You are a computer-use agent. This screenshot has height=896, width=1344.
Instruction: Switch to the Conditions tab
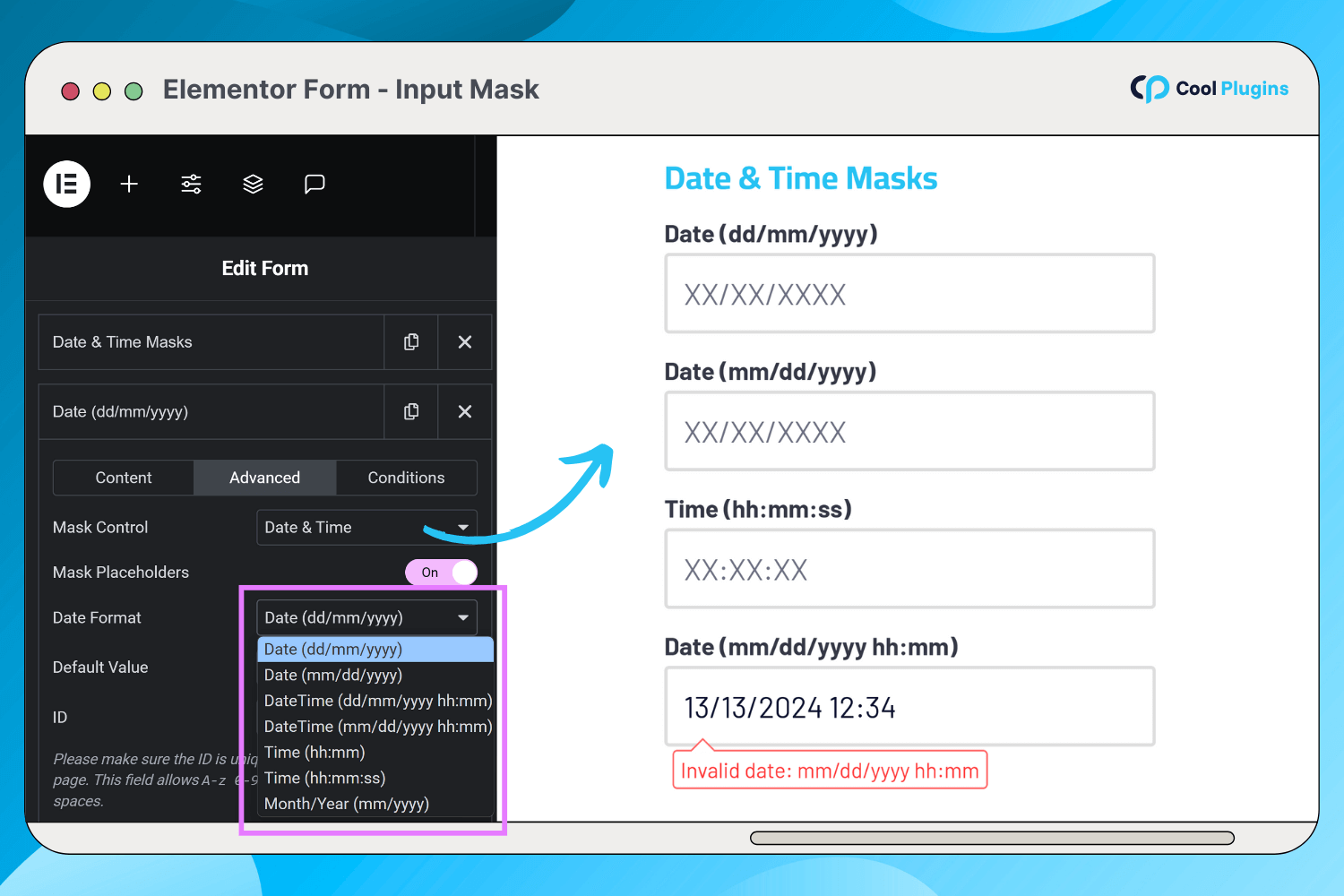[x=407, y=478]
